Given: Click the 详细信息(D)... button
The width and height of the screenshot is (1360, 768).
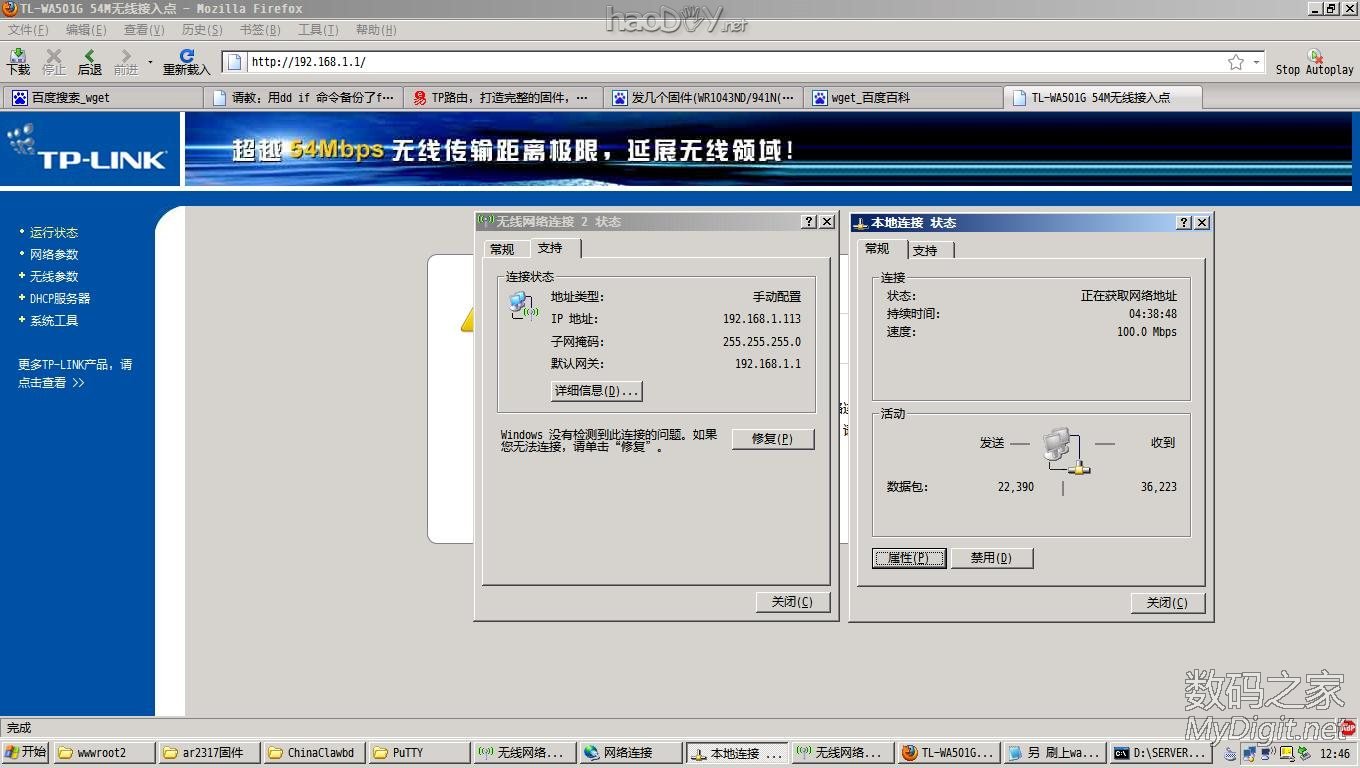Looking at the screenshot, I should coord(596,391).
